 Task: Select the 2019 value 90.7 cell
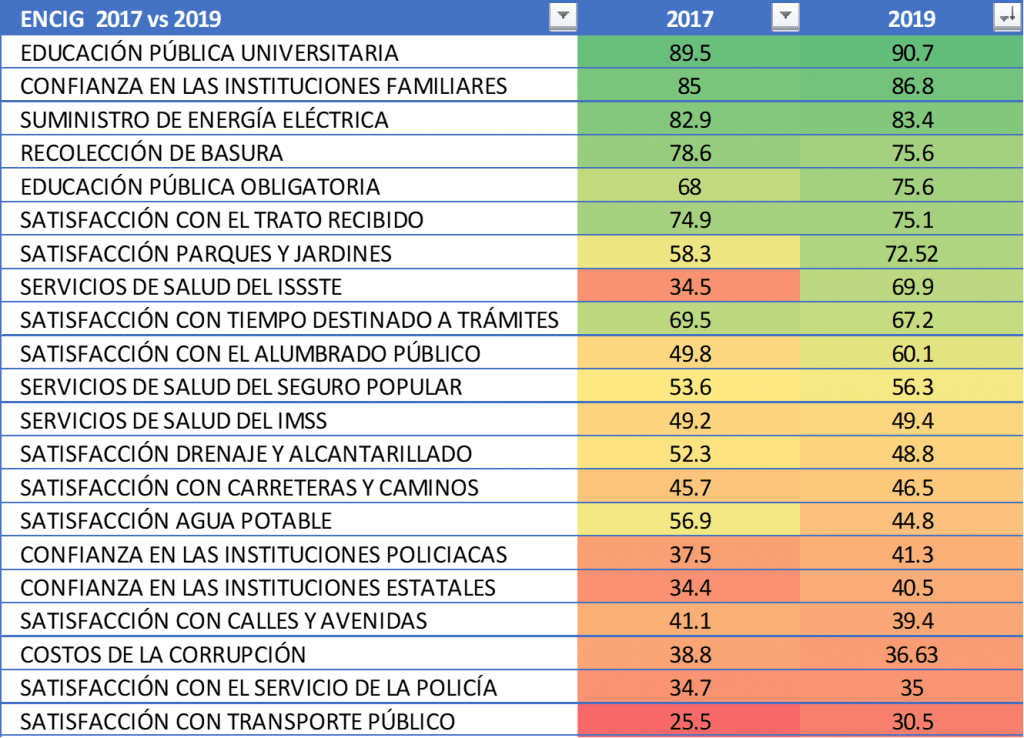[x=912, y=52]
